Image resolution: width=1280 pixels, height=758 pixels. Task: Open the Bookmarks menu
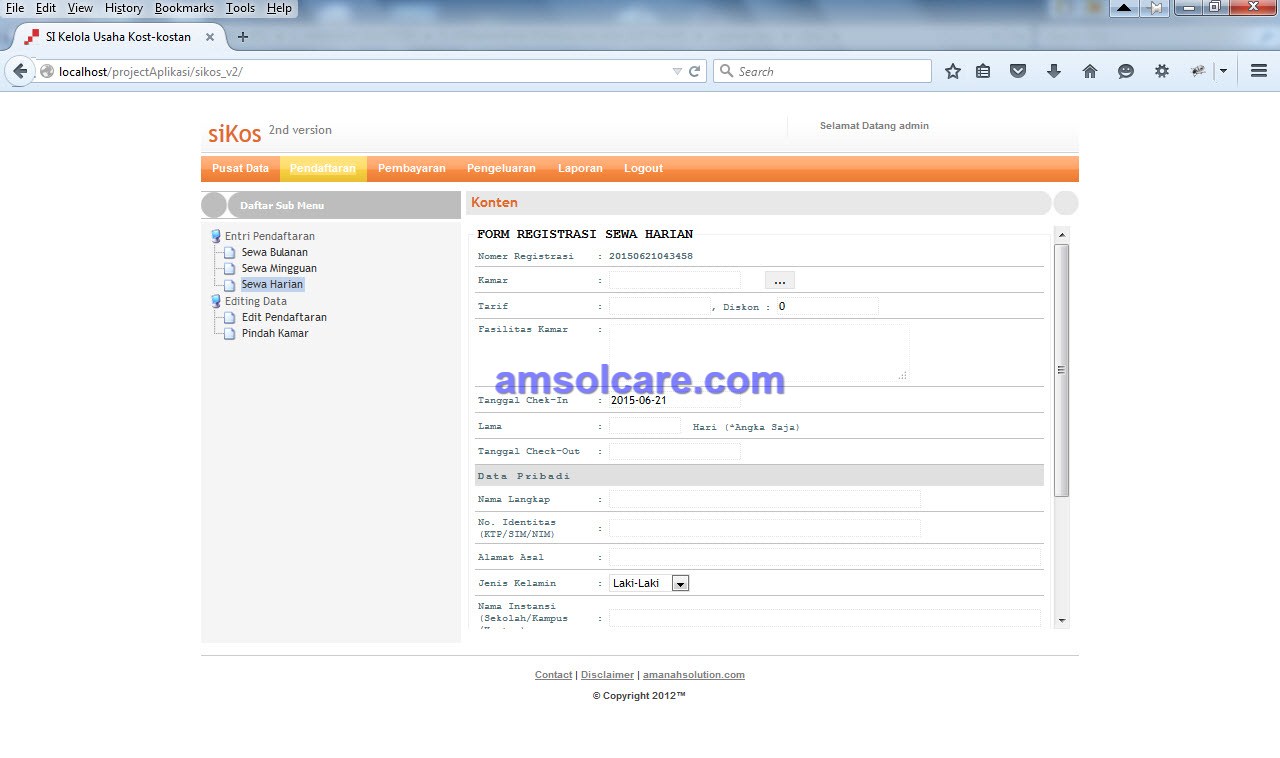click(x=184, y=8)
